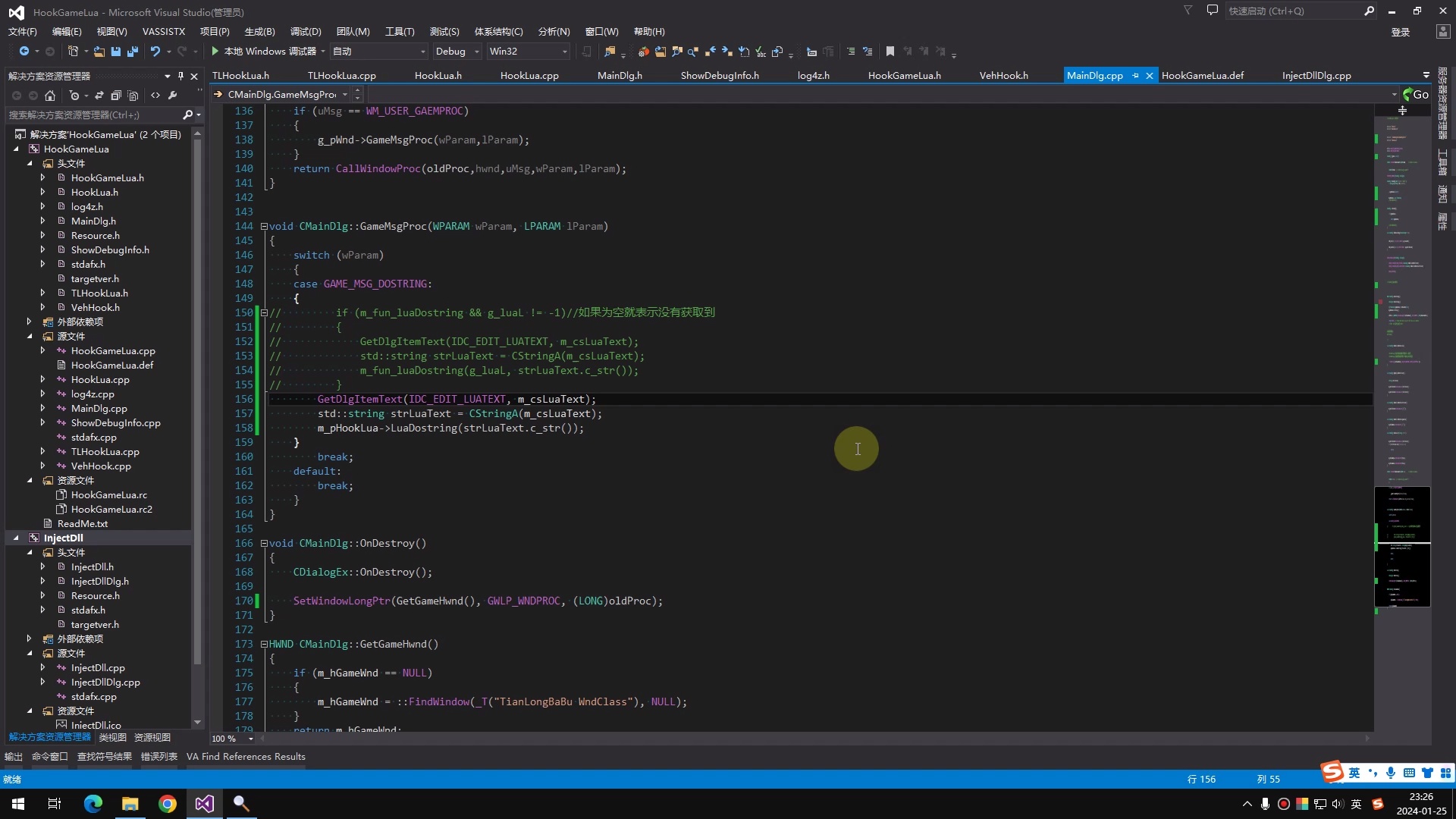1456x819 pixels.
Task: Switch to 类视图 tab below Solution Explorer
Action: [x=112, y=738]
